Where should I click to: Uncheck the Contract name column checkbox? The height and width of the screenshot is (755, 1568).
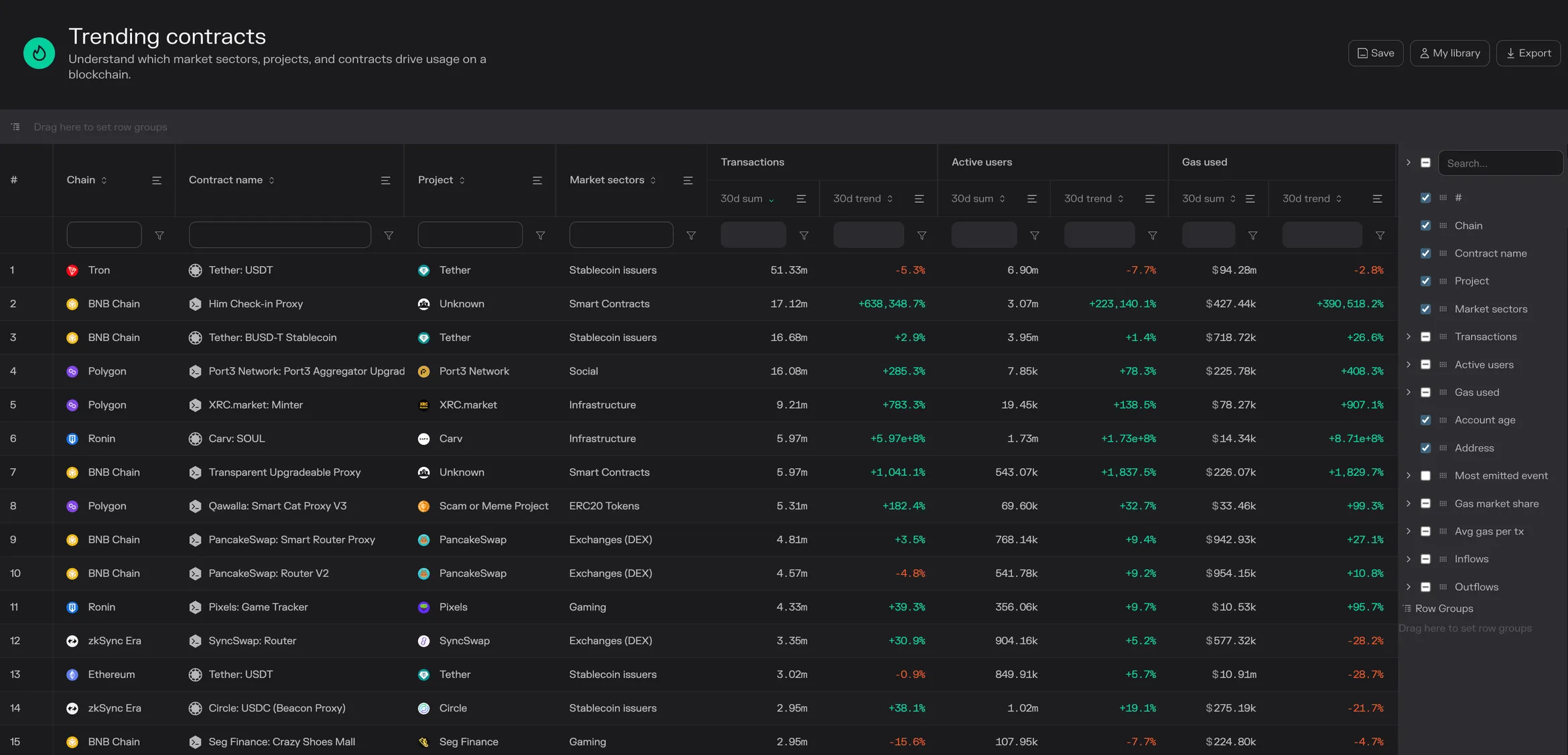tap(1426, 253)
